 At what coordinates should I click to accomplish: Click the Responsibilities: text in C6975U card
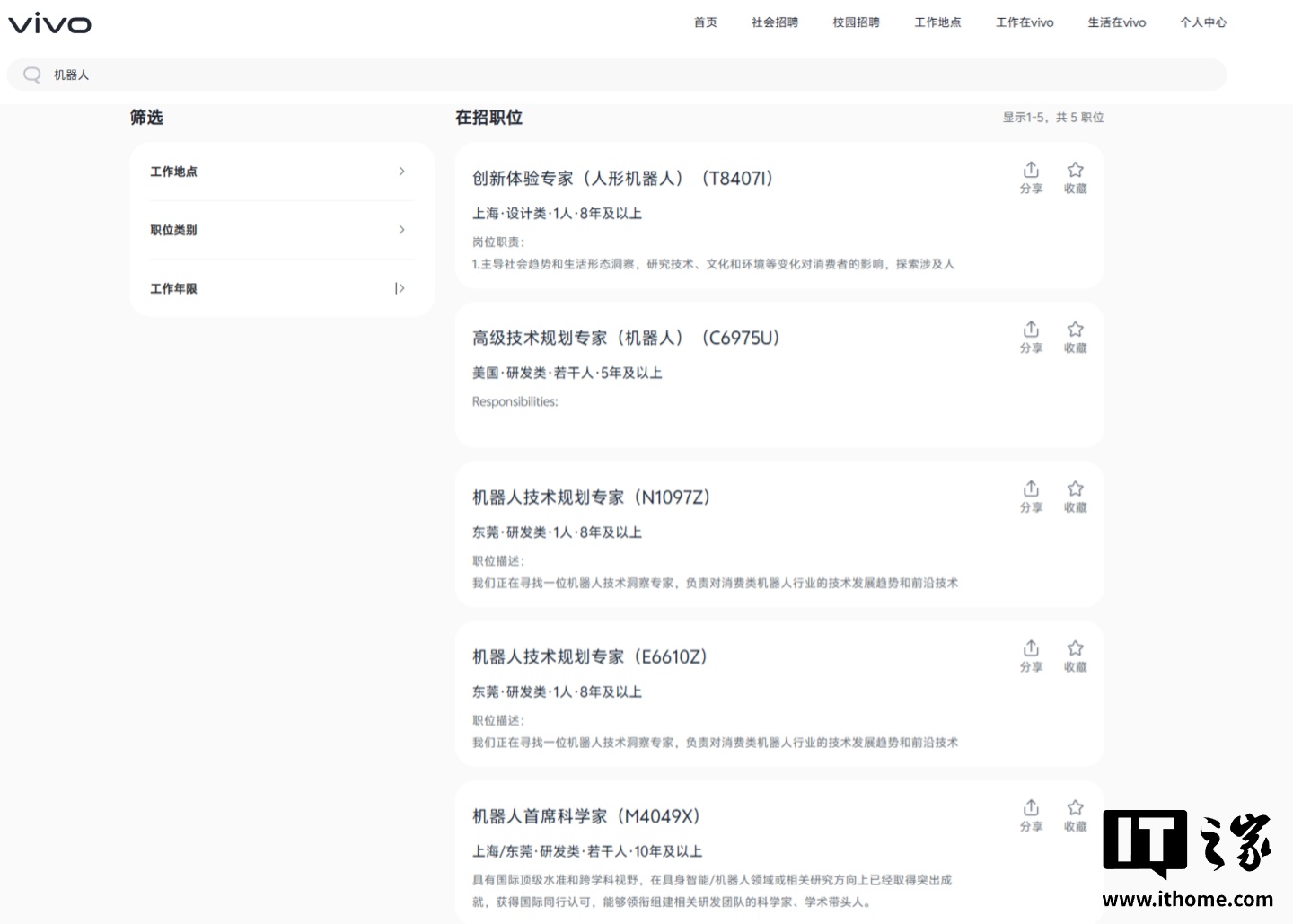tap(515, 401)
